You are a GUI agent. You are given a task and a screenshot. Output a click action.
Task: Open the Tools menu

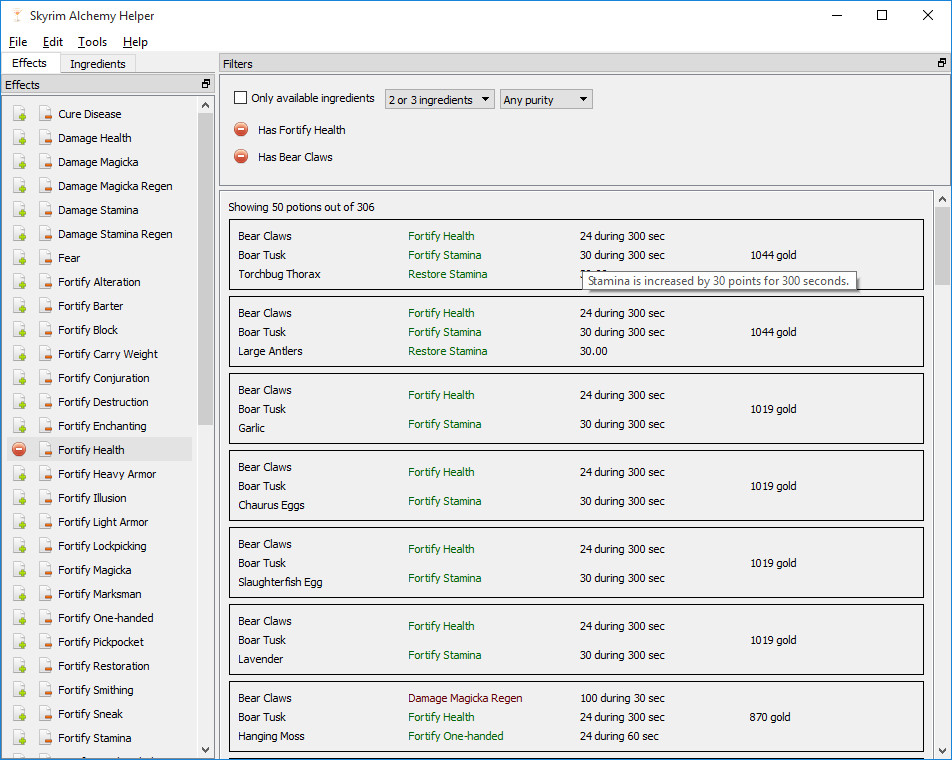[92, 42]
